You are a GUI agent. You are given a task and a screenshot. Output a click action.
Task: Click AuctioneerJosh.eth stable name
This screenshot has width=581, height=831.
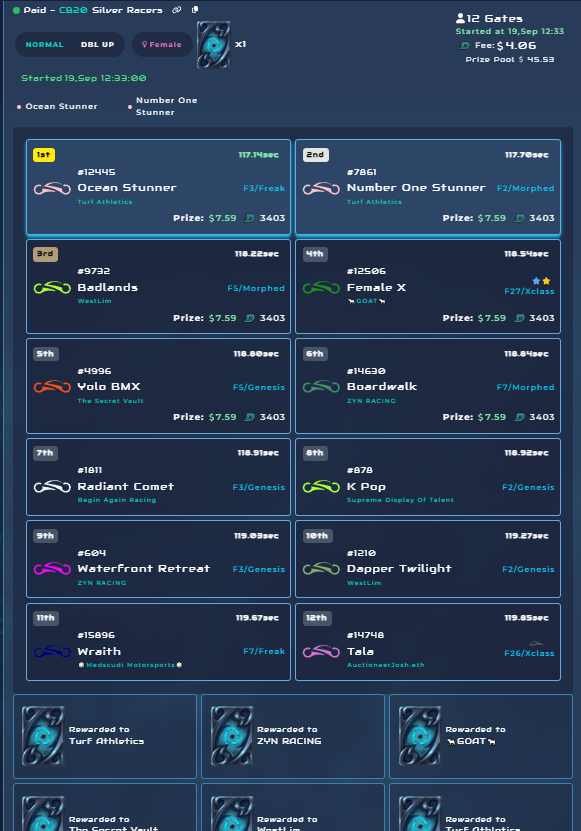pos(386,665)
